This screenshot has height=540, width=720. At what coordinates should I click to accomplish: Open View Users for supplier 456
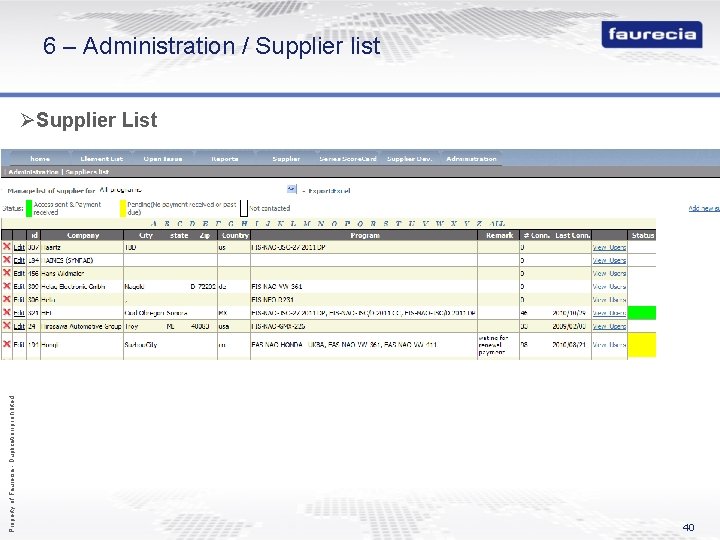pyautogui.click(x=609, y=273)
